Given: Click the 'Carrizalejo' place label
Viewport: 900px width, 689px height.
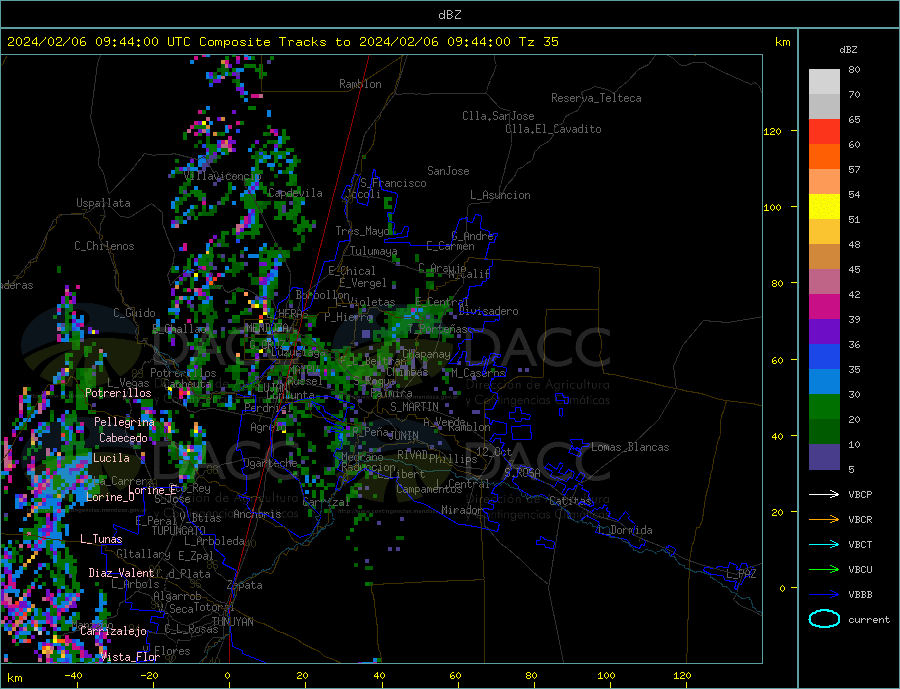Looking at the screenshot, I should [x=114, y=632].
